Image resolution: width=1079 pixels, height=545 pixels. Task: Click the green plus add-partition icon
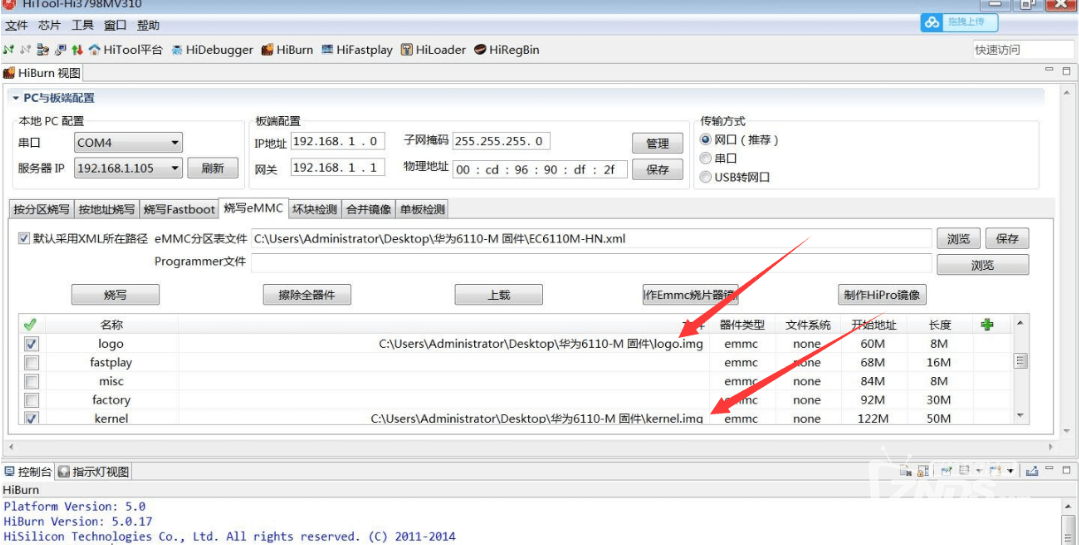point(987,324)
